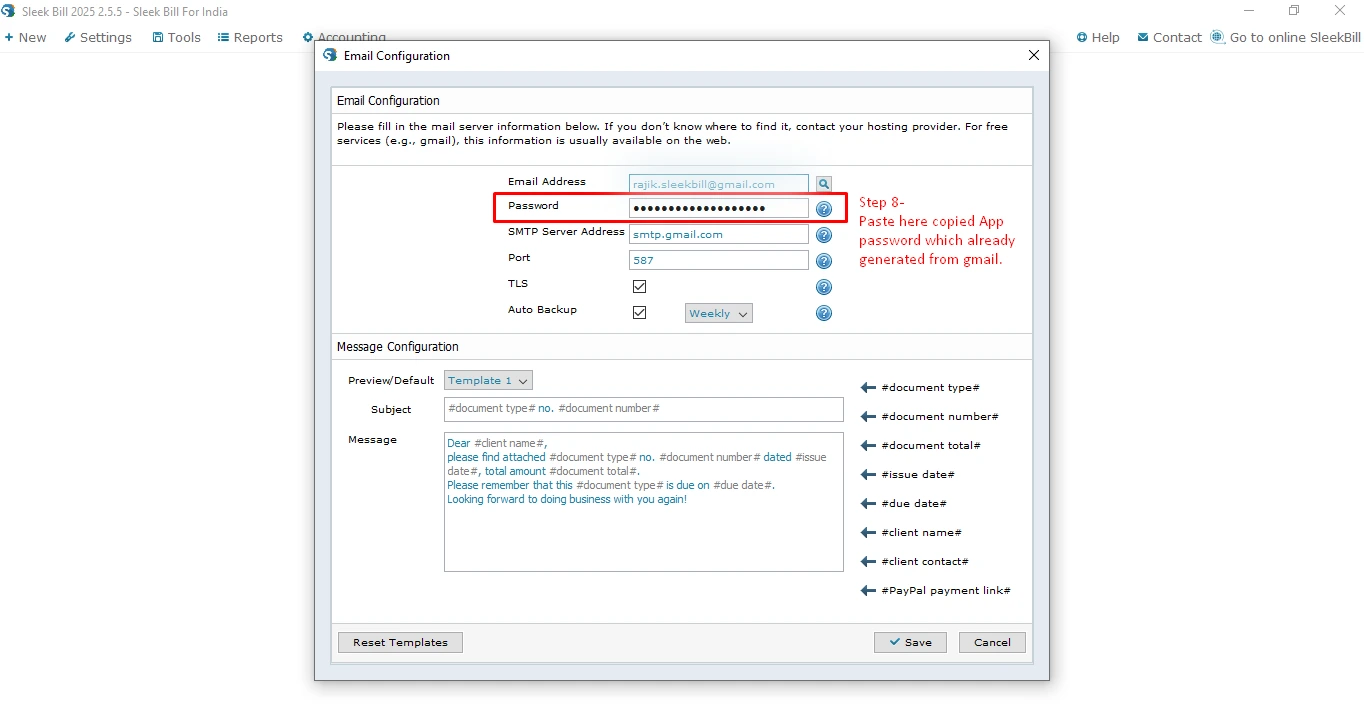Click the search icon beside Email Address
This screenshot has height=727, width=1364.
click(823, 184)
